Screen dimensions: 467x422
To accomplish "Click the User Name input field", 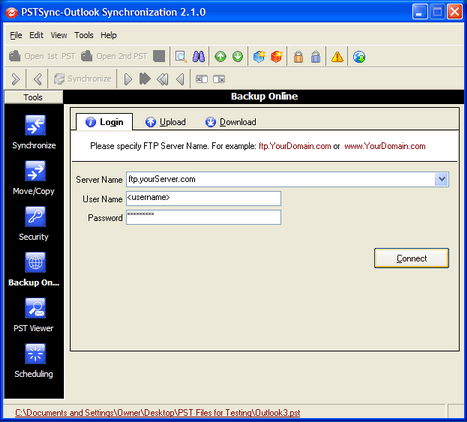I will [x=204, y=198].
